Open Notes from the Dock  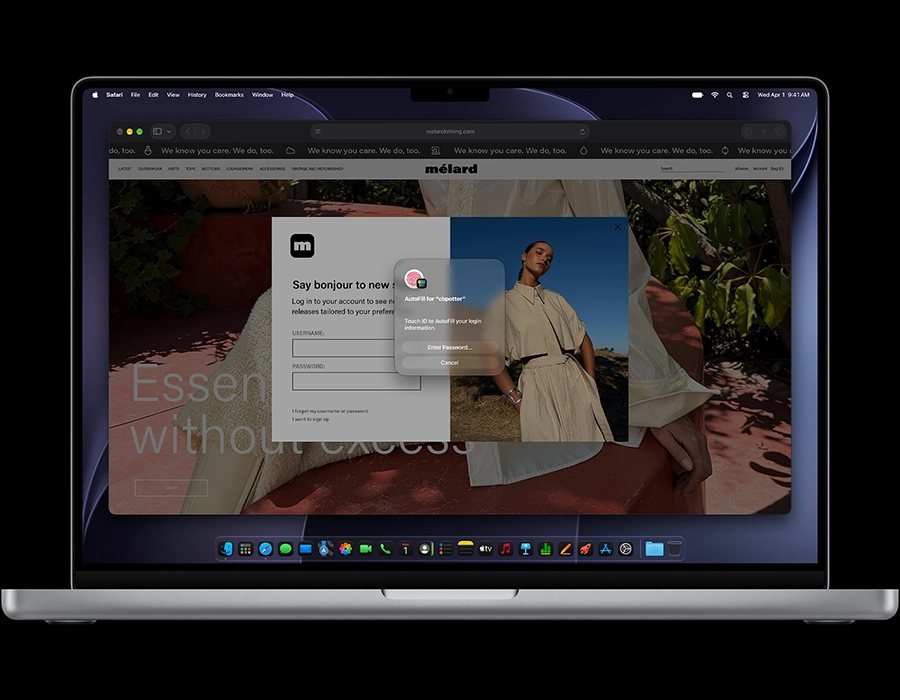coord(465,549)
